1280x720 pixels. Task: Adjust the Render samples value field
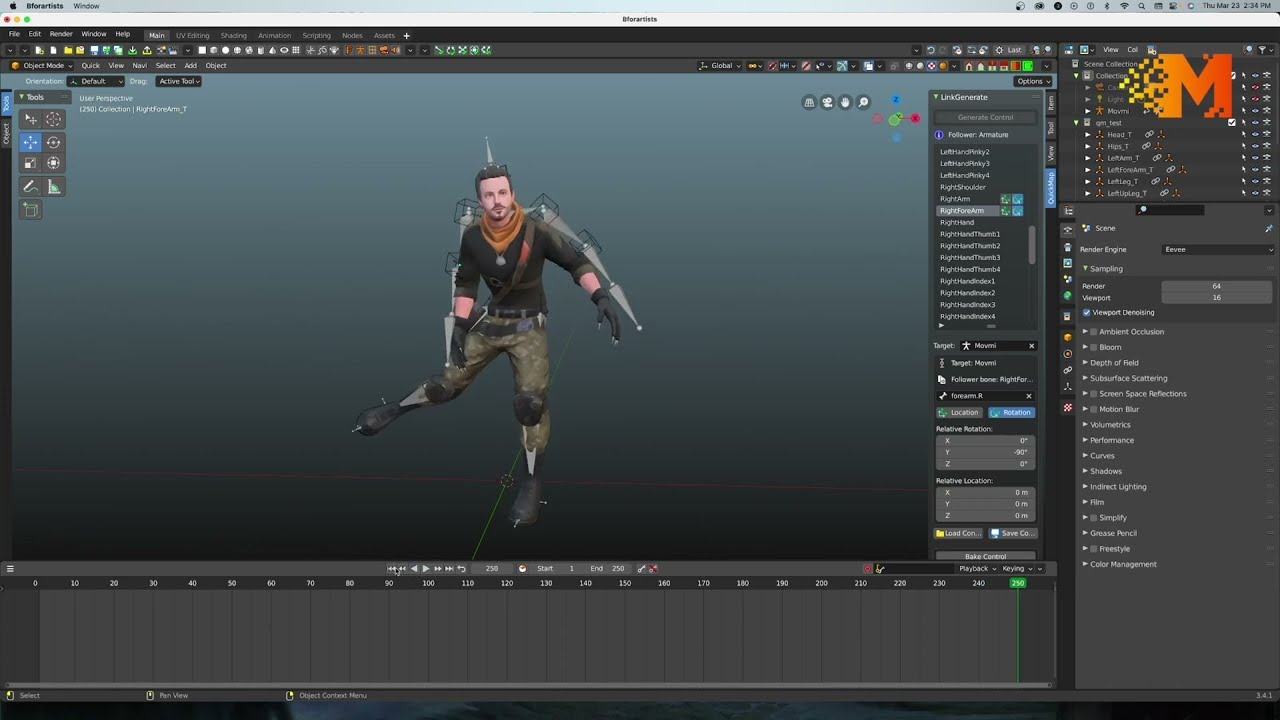pyautogui.click(x=1217, y=286)
